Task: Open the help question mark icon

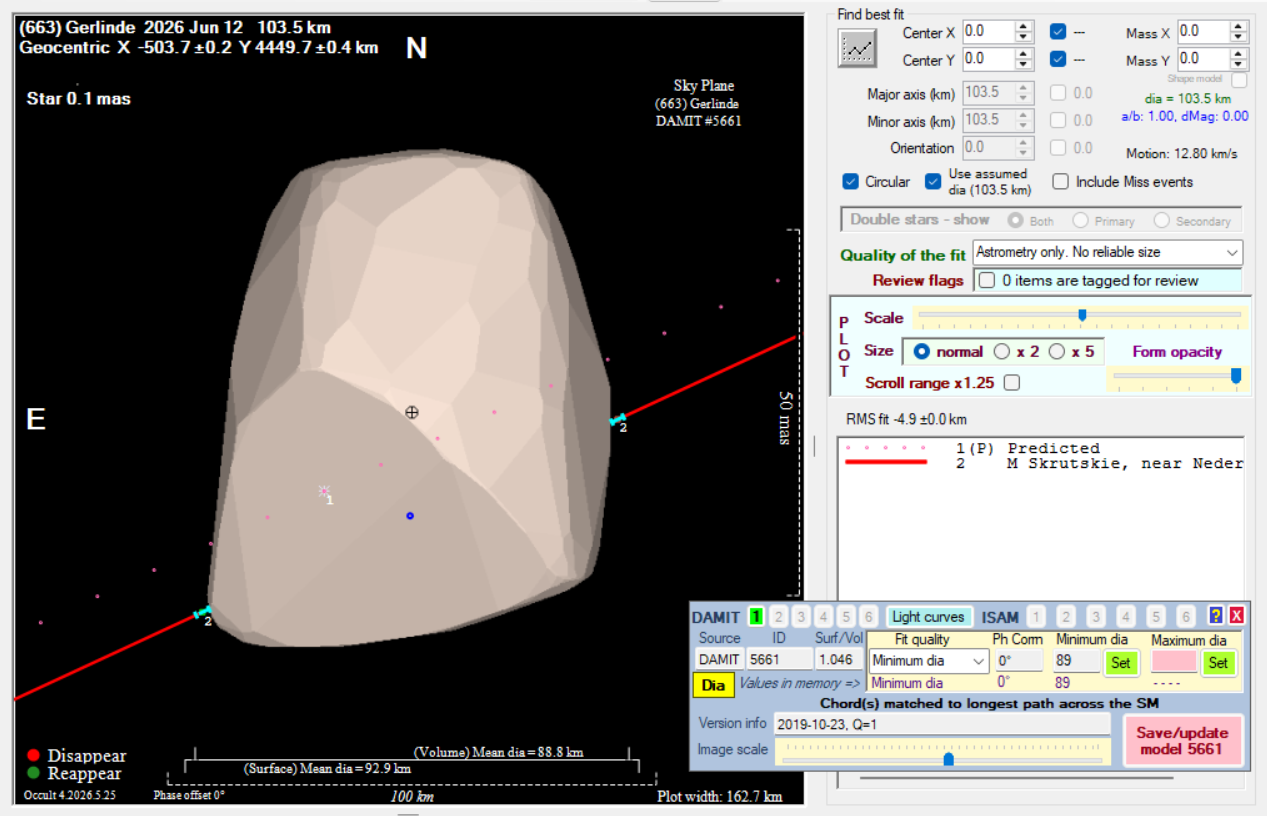Action: (x=1217, y=616)
